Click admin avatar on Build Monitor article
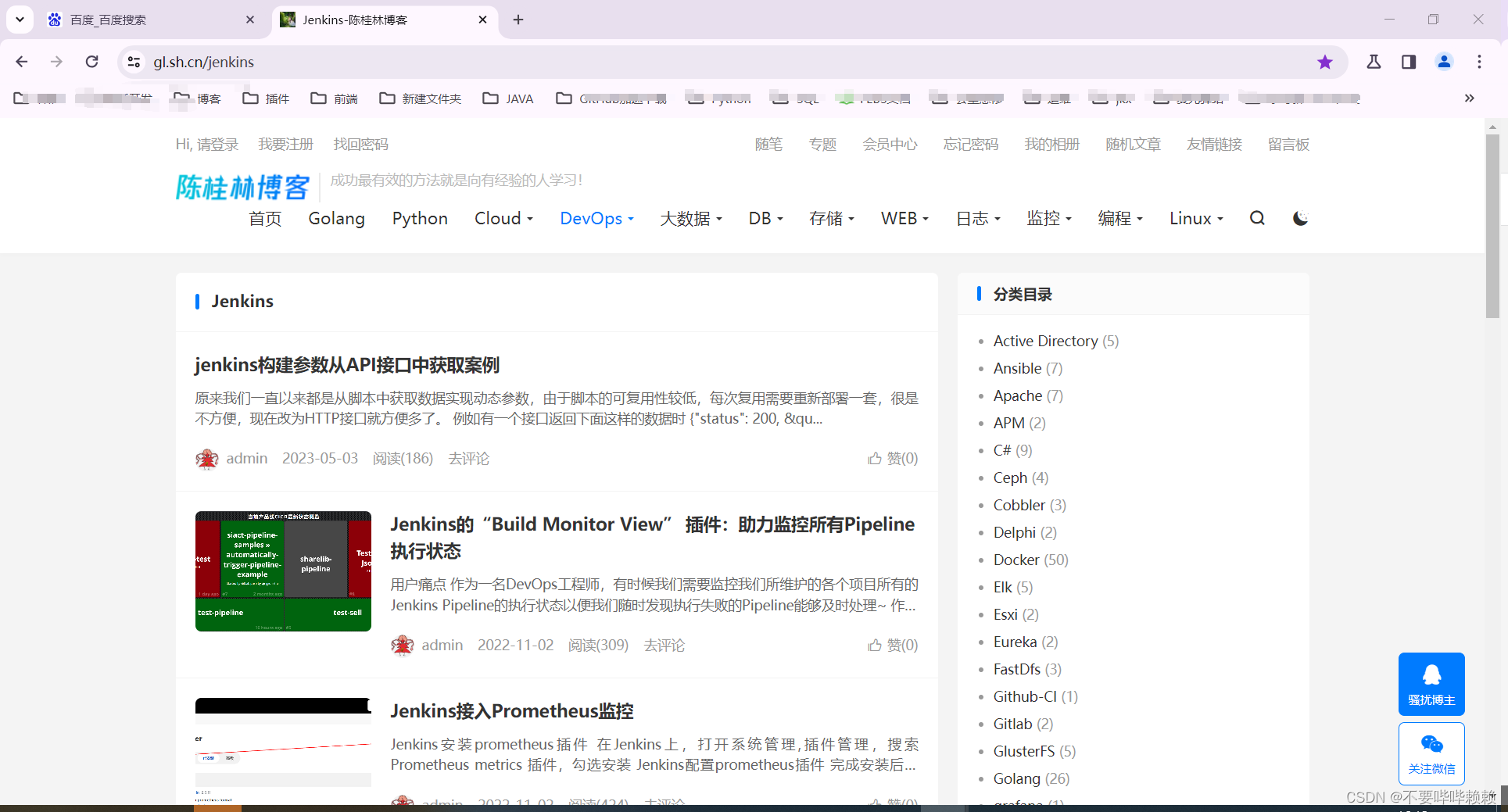Screen dimensions: 1508x812 point(402,646)
